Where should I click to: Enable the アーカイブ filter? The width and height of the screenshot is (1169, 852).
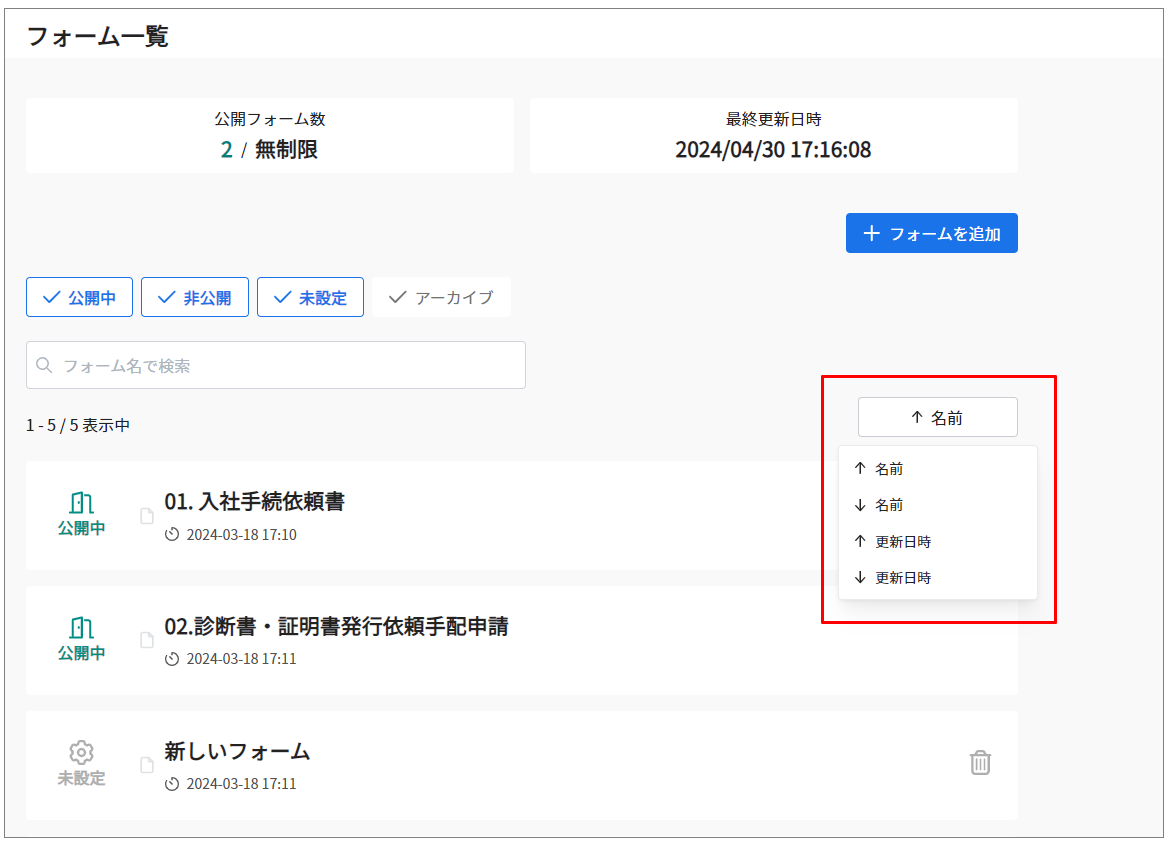pyautogui.click(x=441, y=297)
